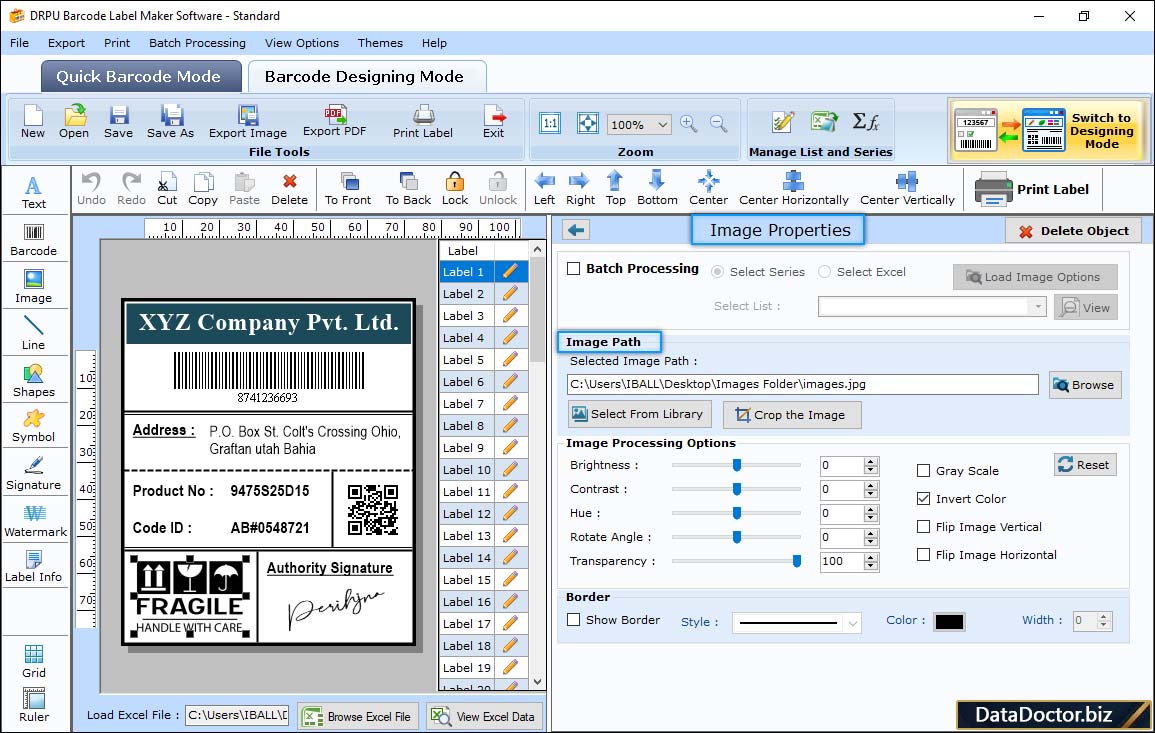Add a Signature object

point(34,474)
